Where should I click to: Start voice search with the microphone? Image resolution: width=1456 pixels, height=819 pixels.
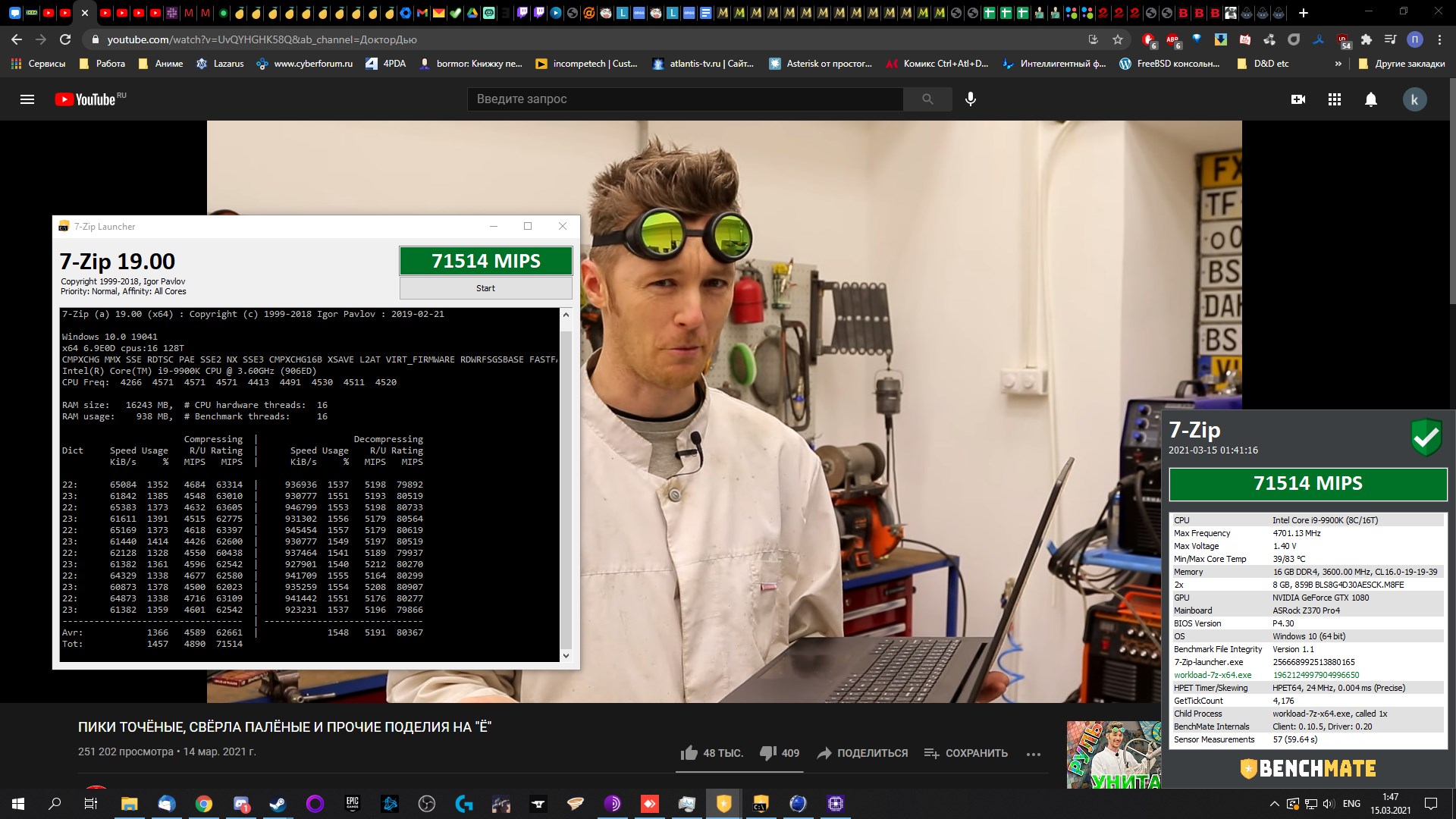coord(971,99)
